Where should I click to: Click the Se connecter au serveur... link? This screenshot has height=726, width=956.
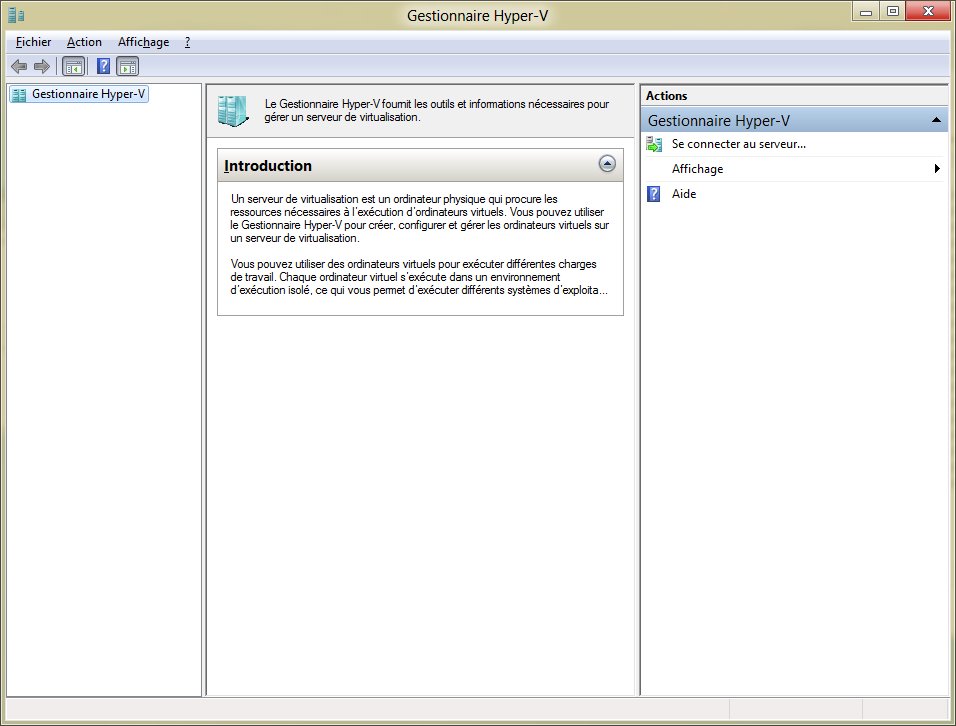tap(739, 144)
